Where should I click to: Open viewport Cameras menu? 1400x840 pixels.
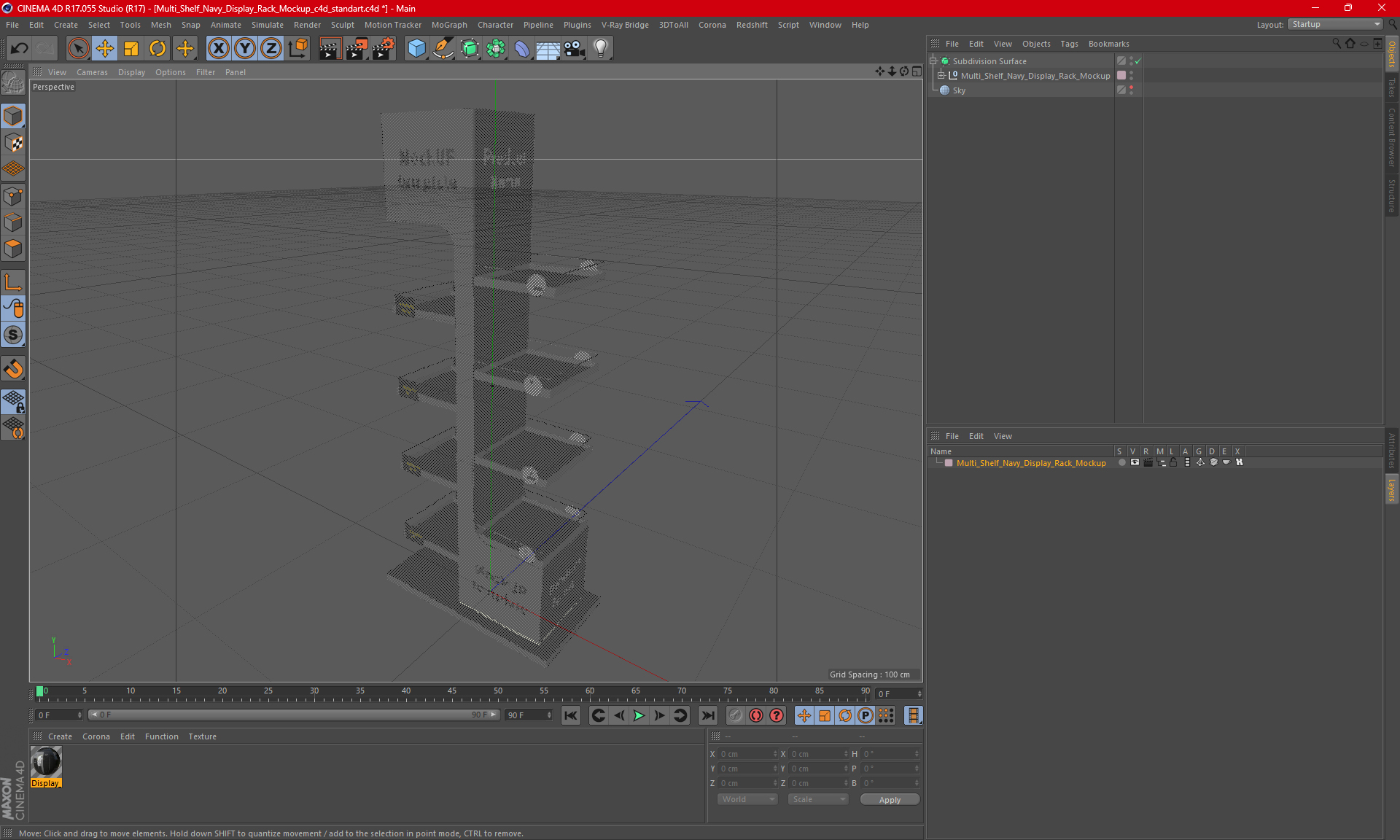pos(92,72)
